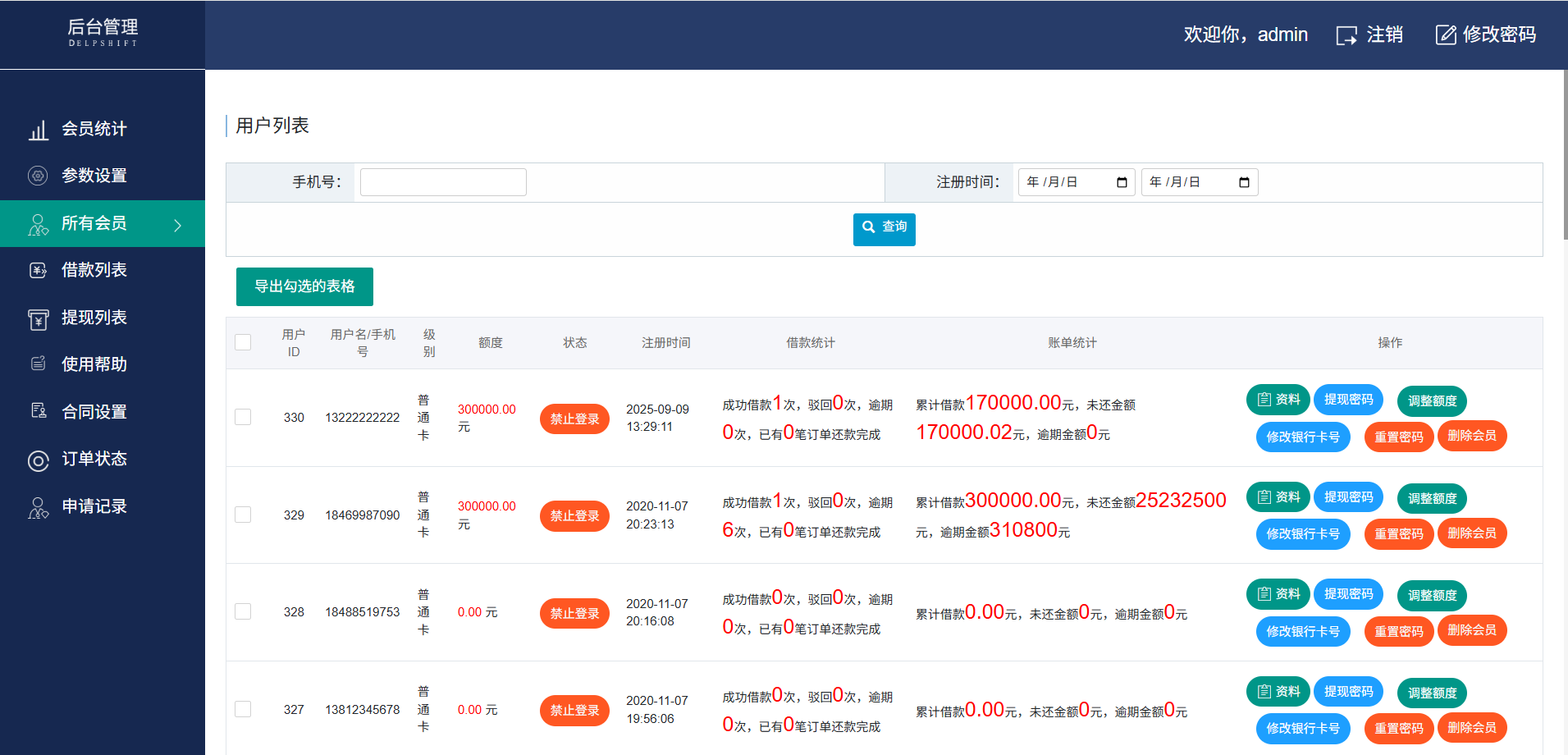The height and width of the screenshot is (755, 1568).
Task: Focus the 手机号 input field
Action: click(x=443, y=182)
